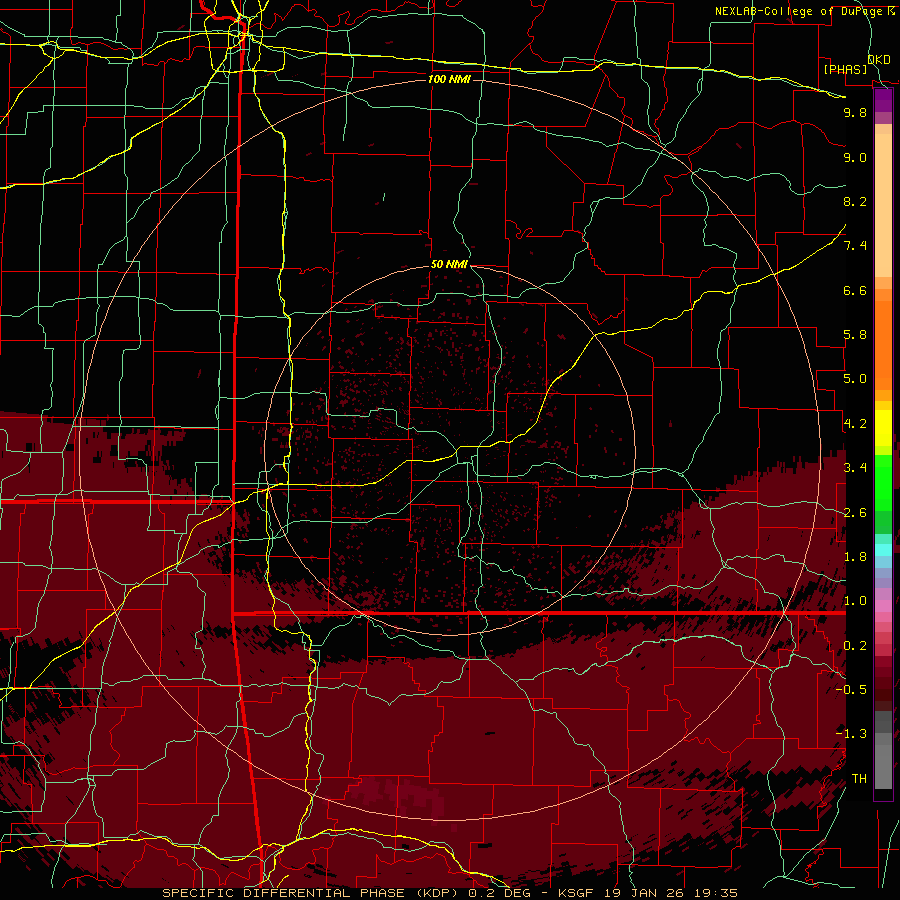Click the 9.0 value on the color scale
900x900 pixels.
pos(855,157)
